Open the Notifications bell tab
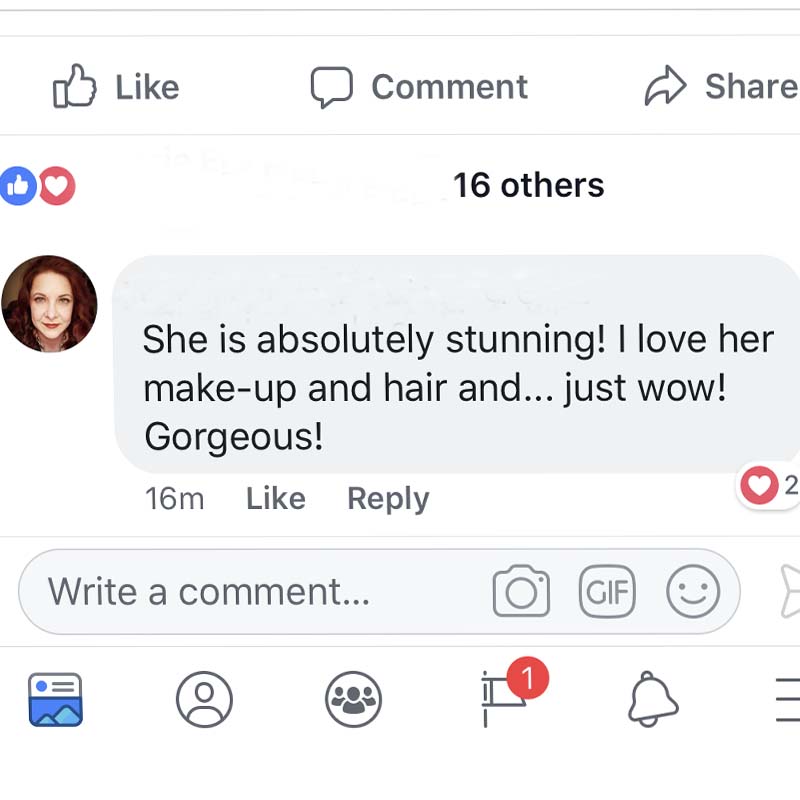The height and width of the screenshot is (800, 800). point(653,699)
